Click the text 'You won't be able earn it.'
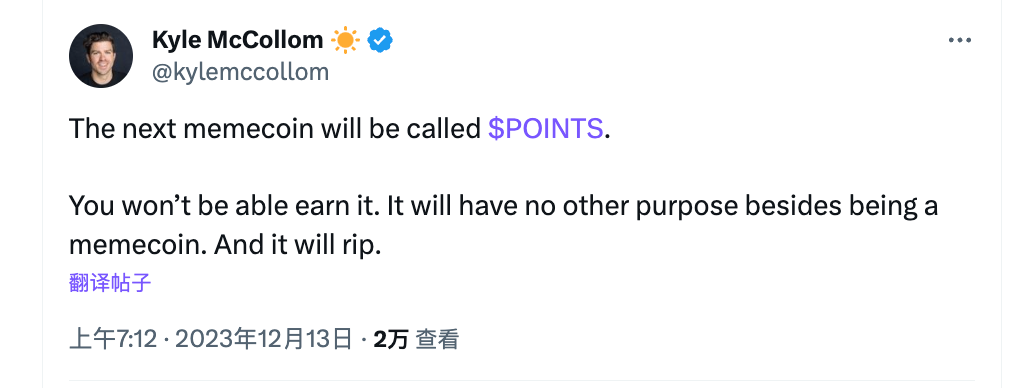Image resolution: width=1020 pixels, height=388 pixels. pos(224,206)
